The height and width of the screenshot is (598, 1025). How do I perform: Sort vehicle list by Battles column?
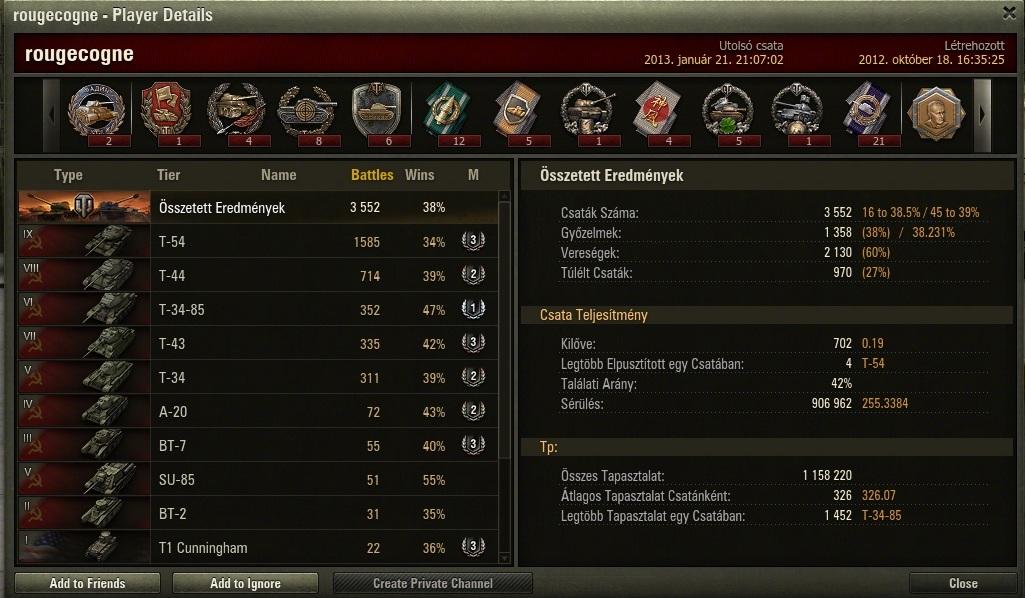(372, 175)
